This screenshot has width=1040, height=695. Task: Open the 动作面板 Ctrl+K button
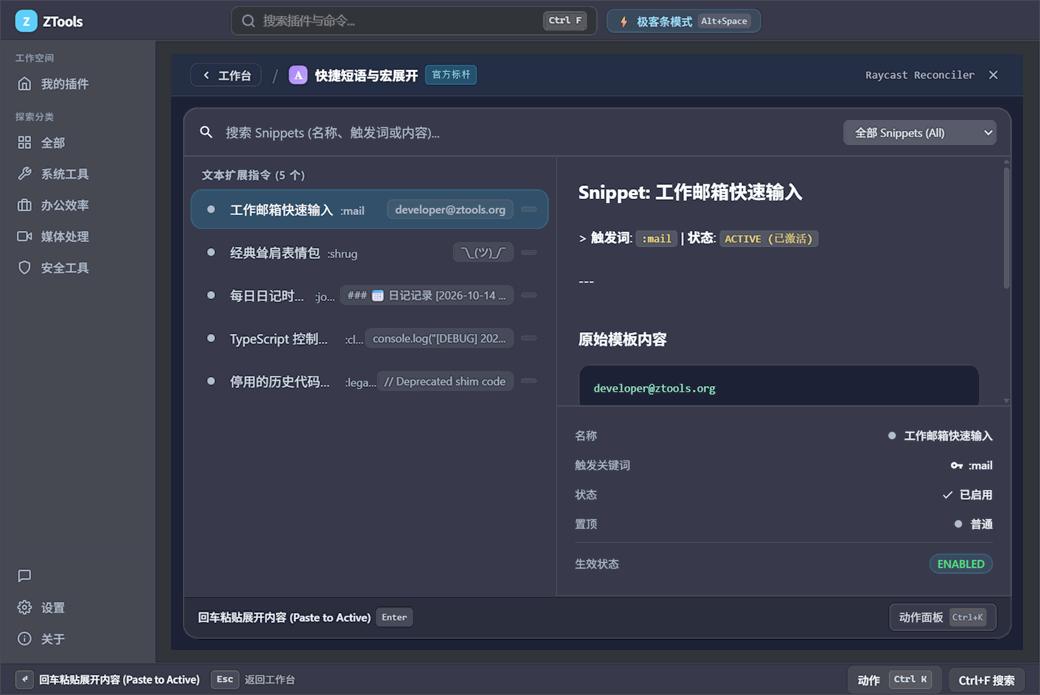click(942, 617)
